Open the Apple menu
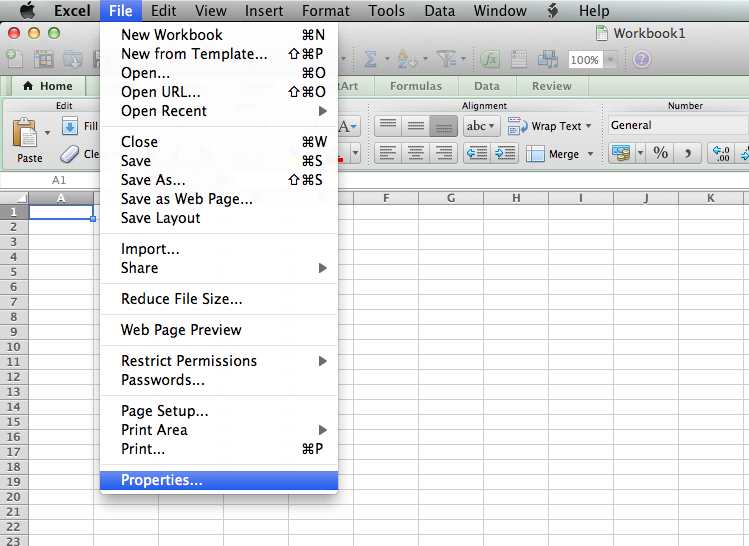Image resolution: width=749 pixels, height=546 pixels. tap(28, 11)
